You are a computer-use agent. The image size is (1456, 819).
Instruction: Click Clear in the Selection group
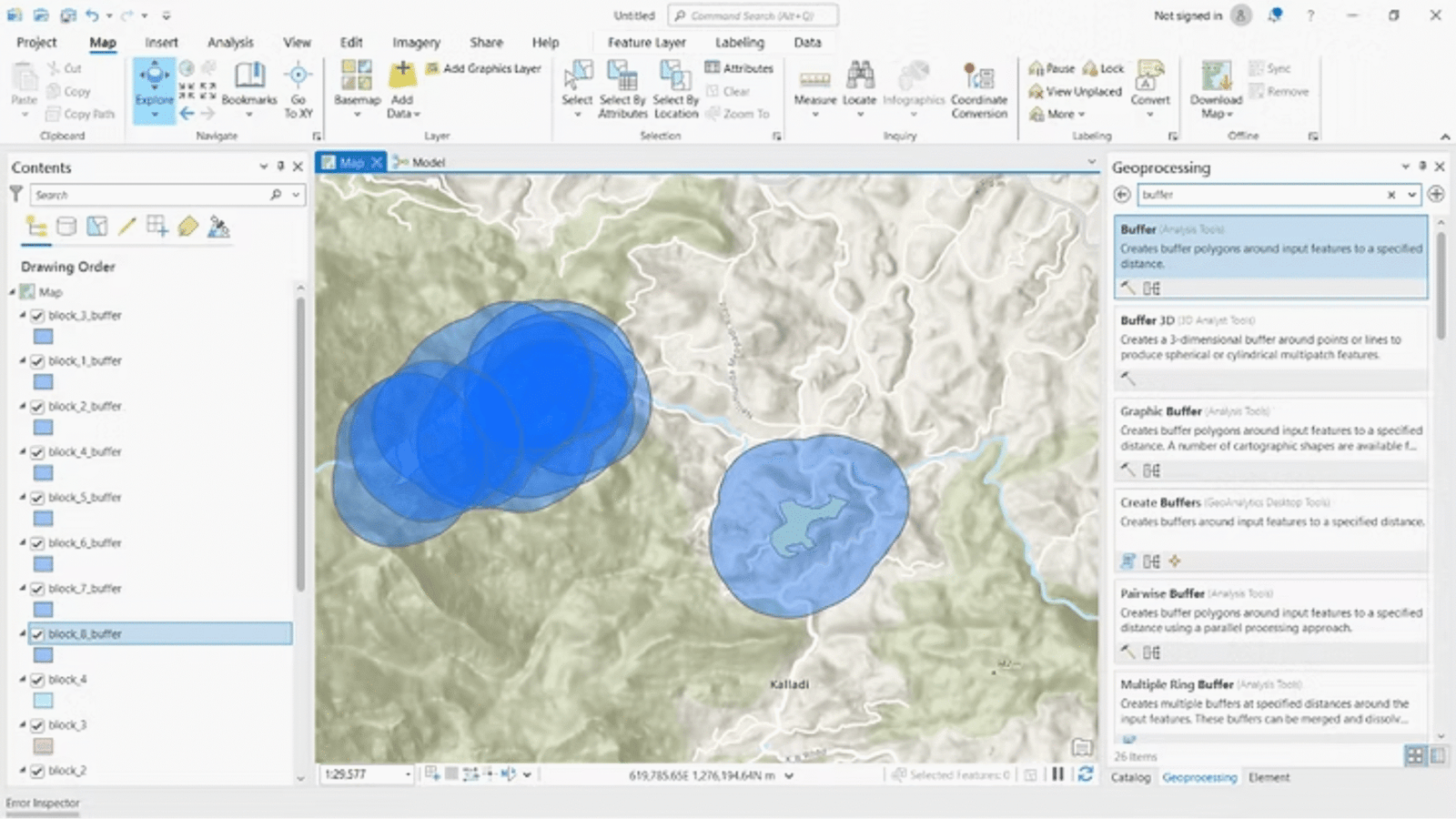[x=733, y=91]
